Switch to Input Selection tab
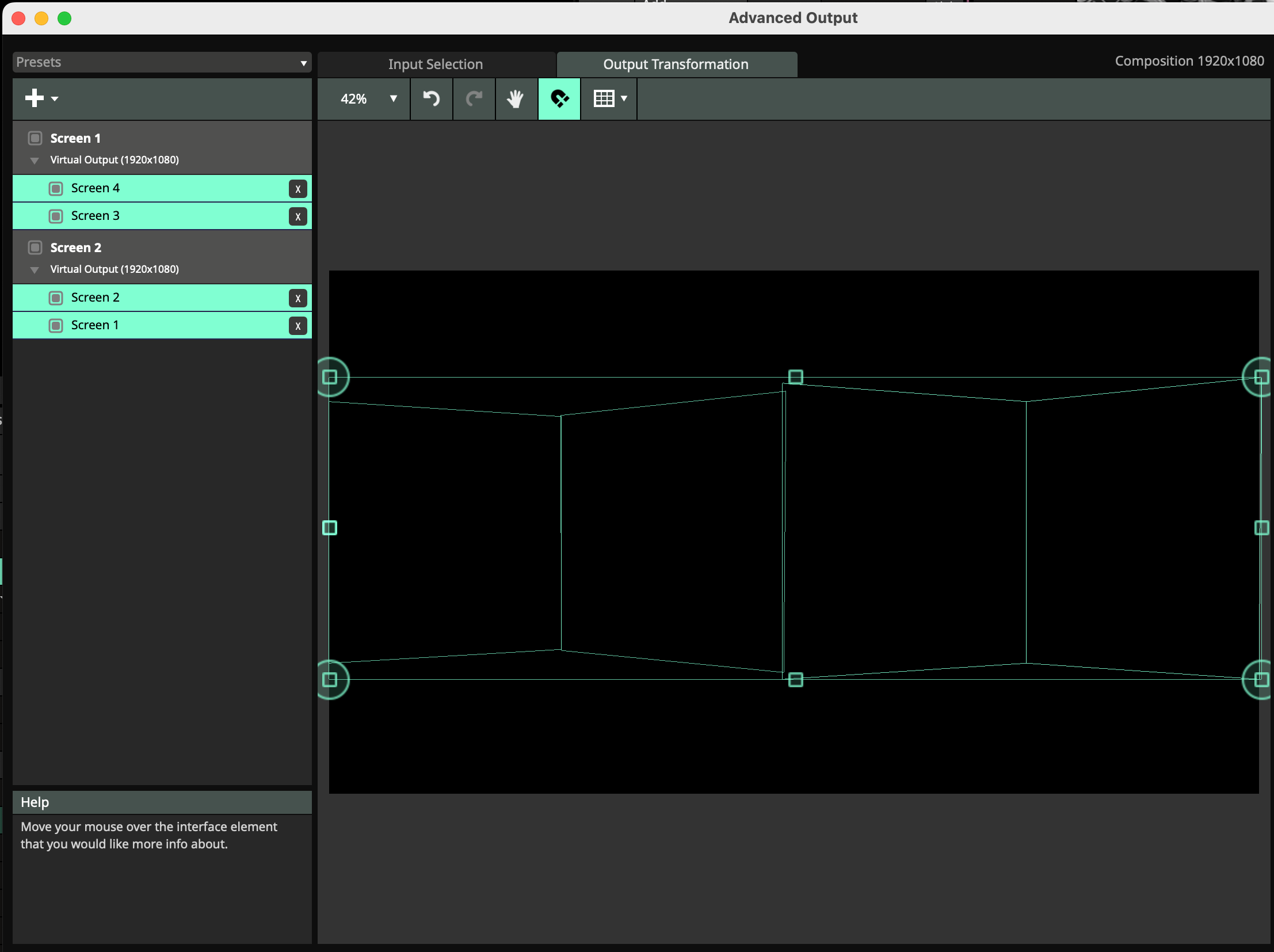Screen dimensions: 1274x952 (436, 64)
